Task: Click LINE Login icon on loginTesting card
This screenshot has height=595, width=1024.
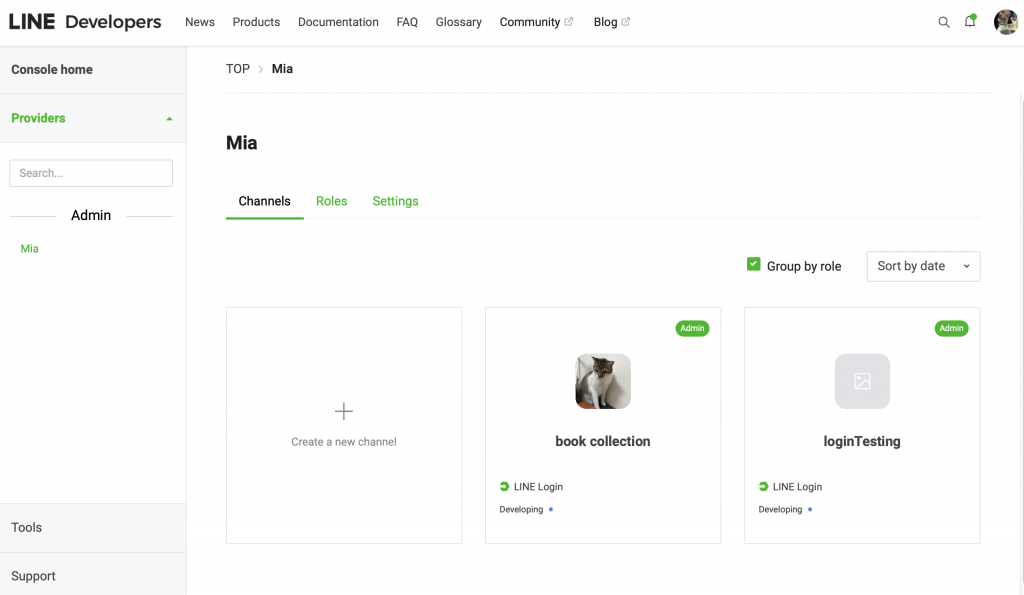Action: pos(763,487)
